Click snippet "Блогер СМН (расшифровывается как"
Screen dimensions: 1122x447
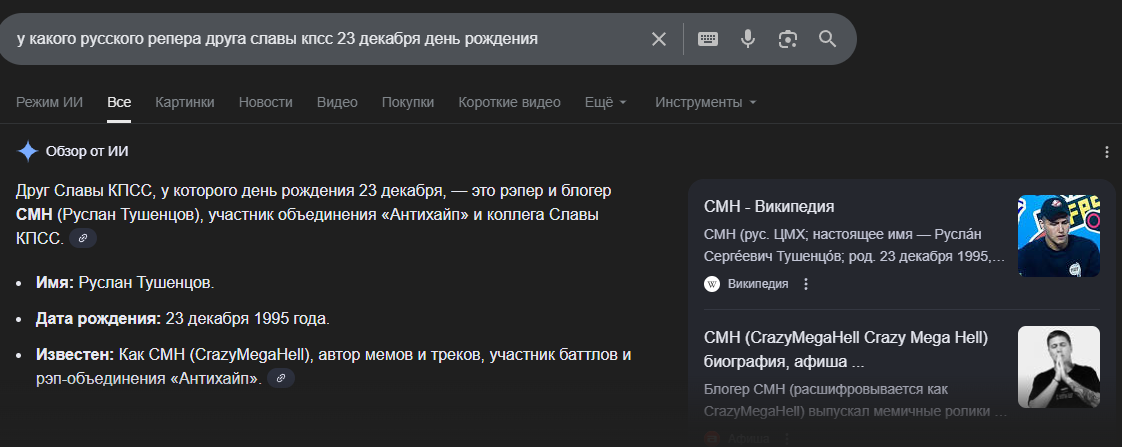[855, 401]
